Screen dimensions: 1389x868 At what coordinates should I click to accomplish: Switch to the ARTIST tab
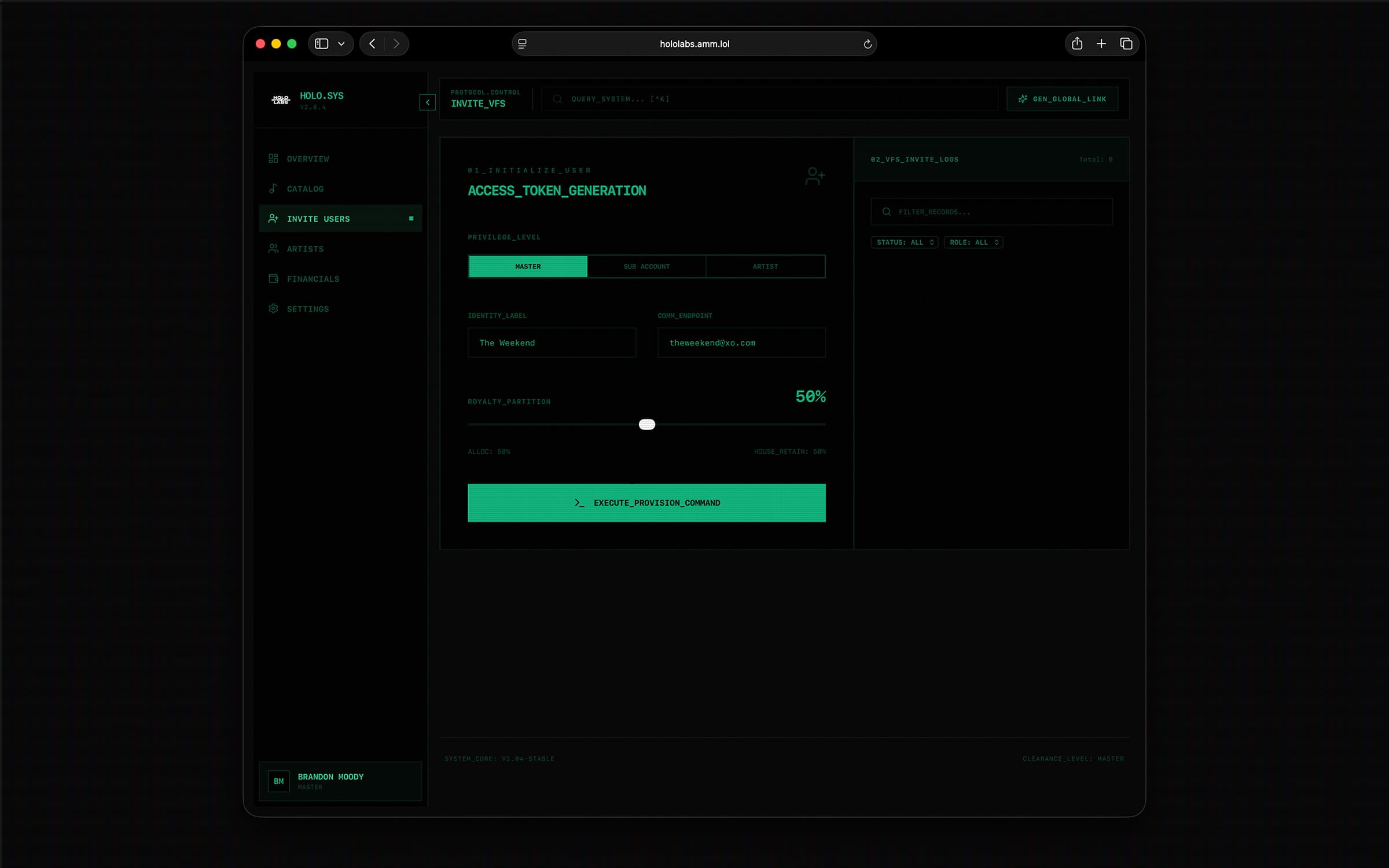tap(765, 266)
